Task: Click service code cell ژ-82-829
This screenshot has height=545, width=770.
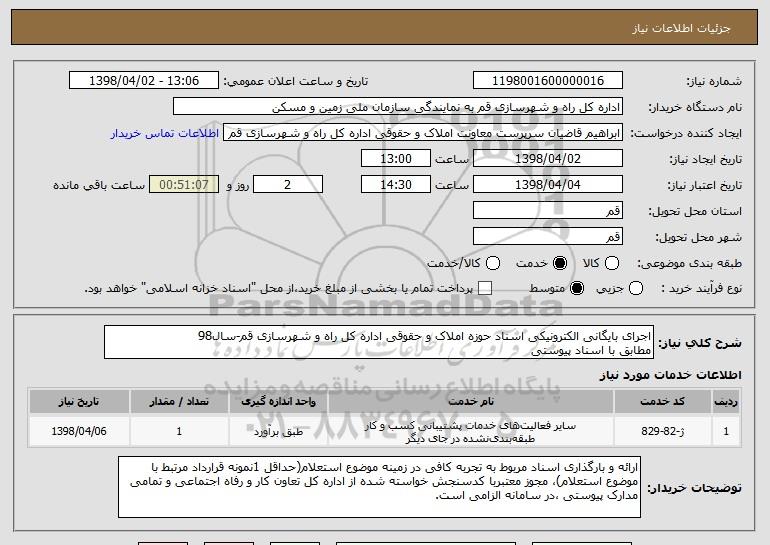Action: [x=662, y=432]
